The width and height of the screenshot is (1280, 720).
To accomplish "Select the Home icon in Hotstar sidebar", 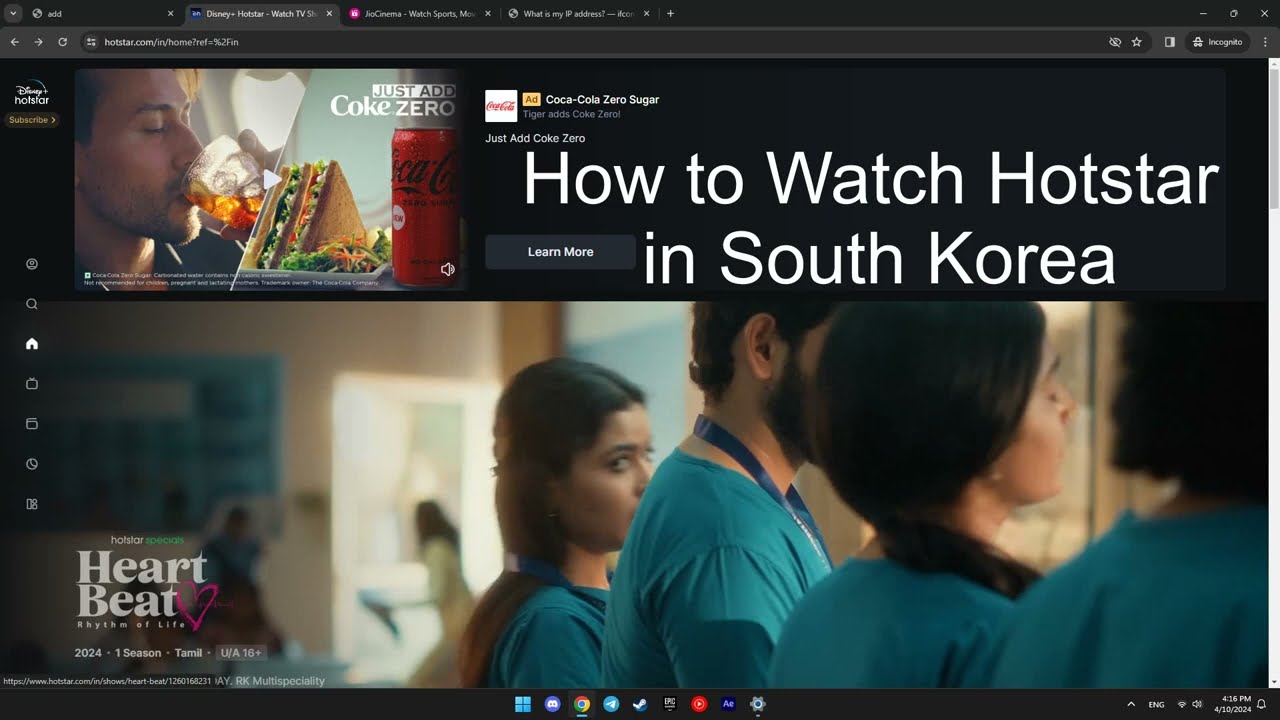I will point(32,344).
